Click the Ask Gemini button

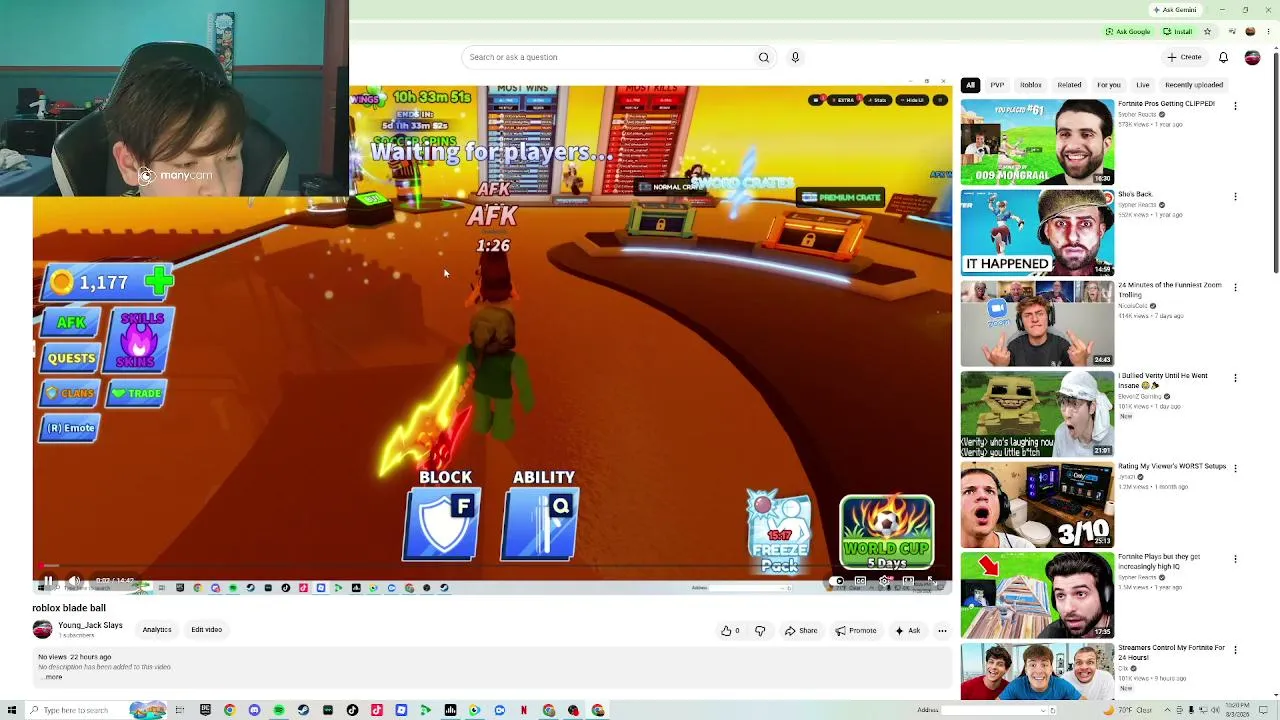pyautogui.click(x=1175, y=10)
